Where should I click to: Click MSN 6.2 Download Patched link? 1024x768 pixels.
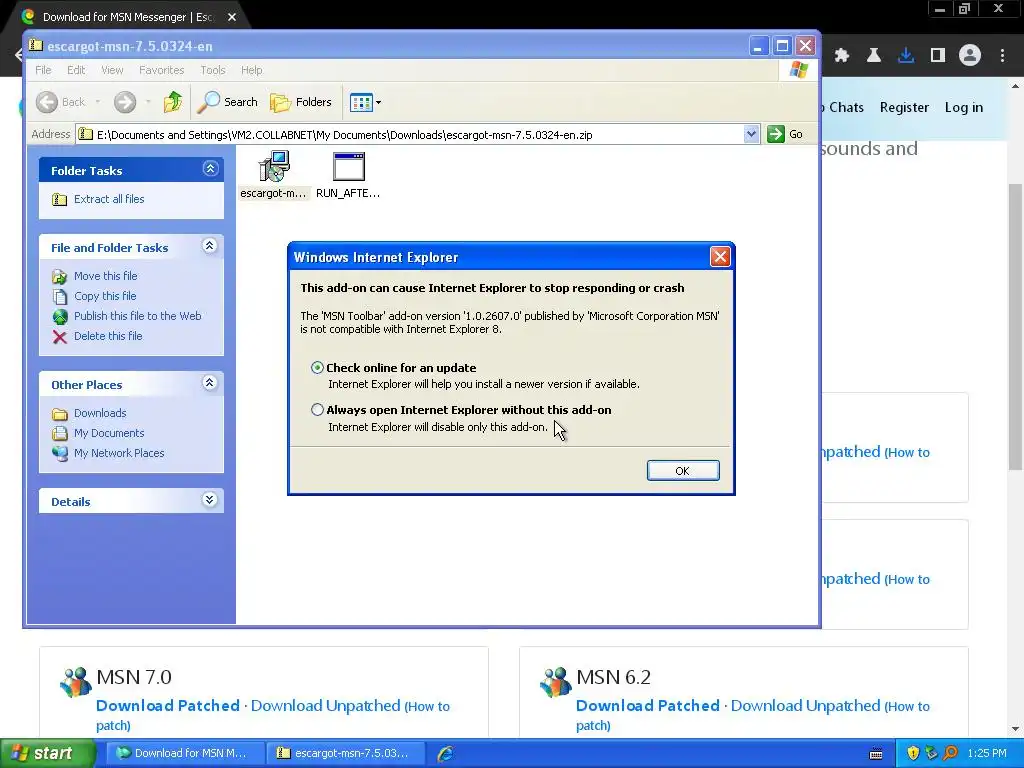pos(648,706)
